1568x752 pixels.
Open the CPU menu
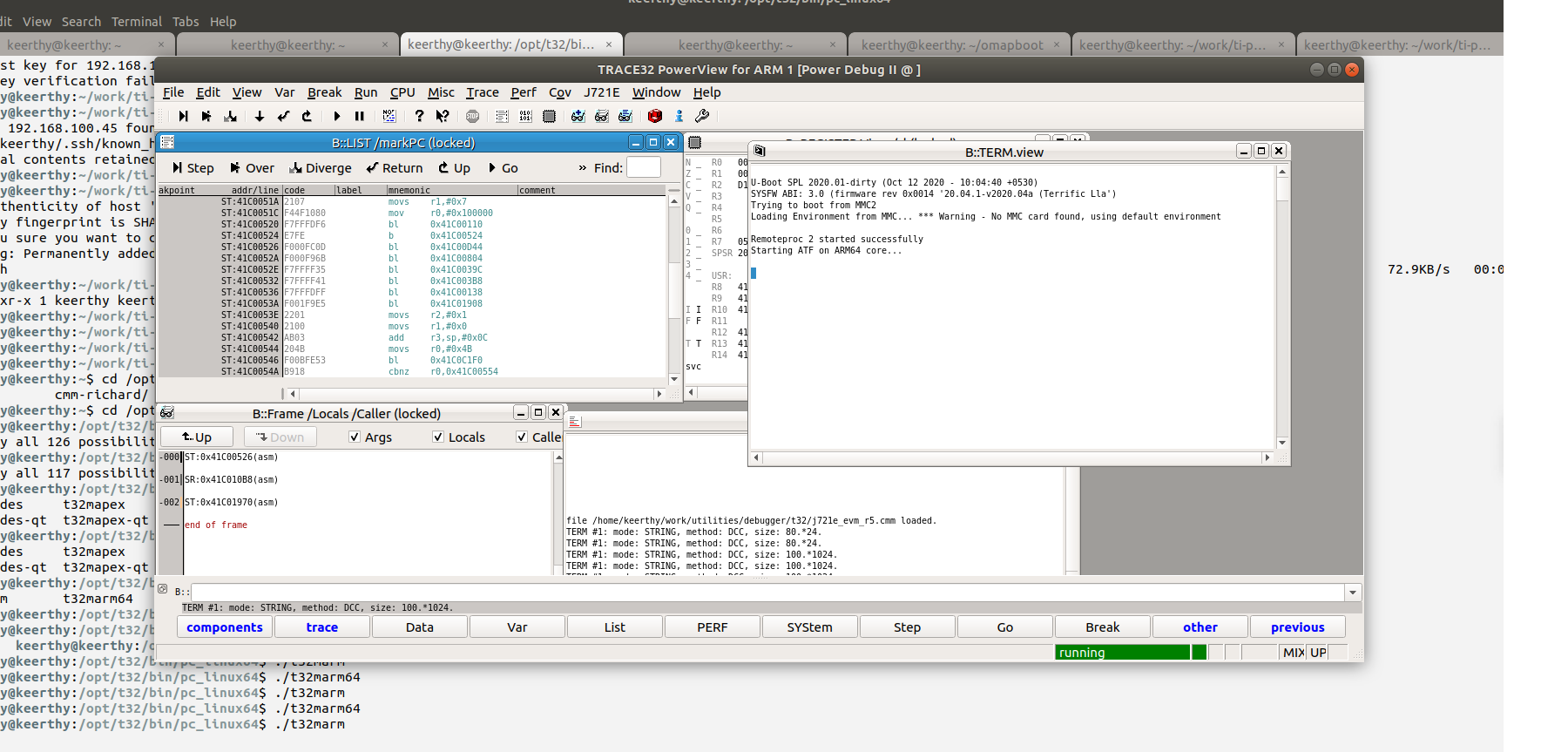(x=402, y=92)
